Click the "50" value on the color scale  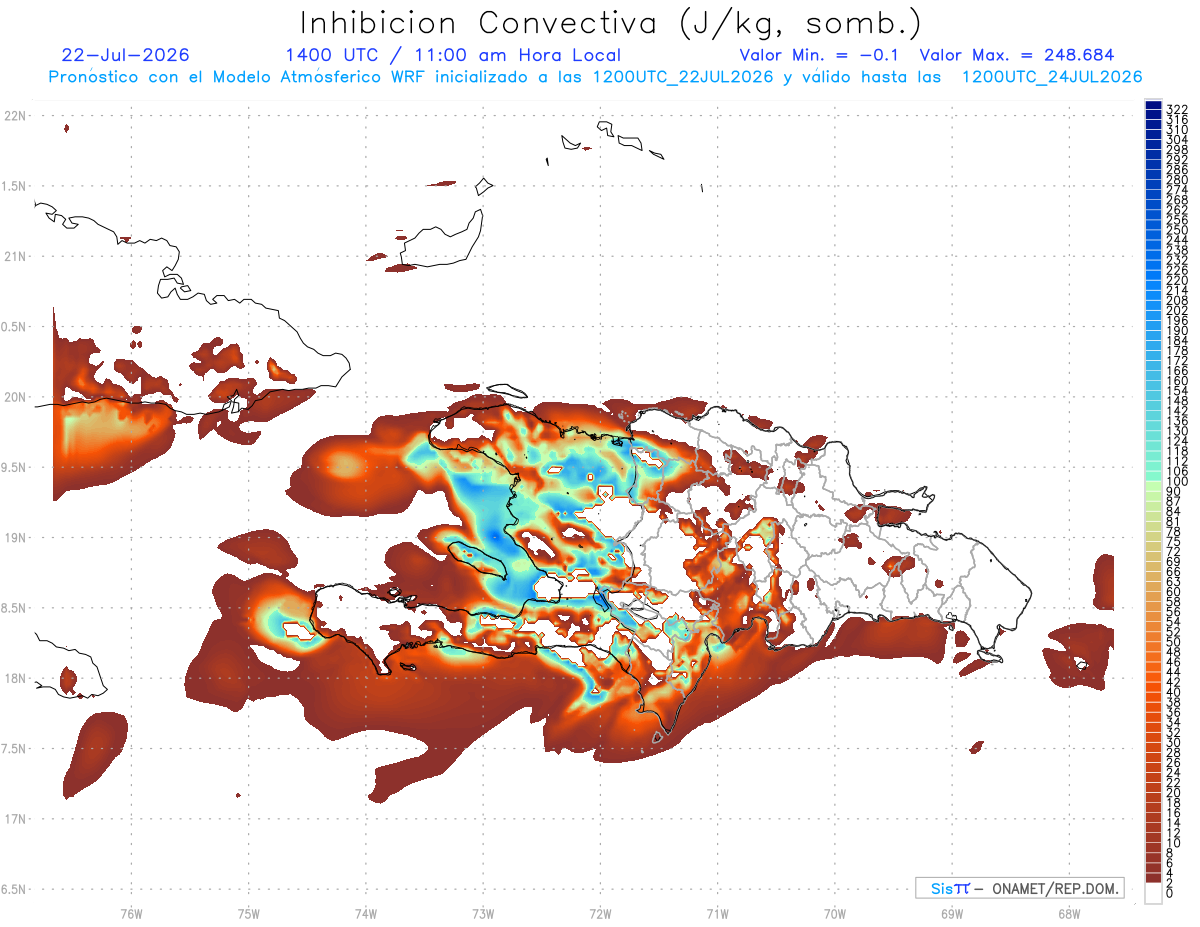[1174, 643]
